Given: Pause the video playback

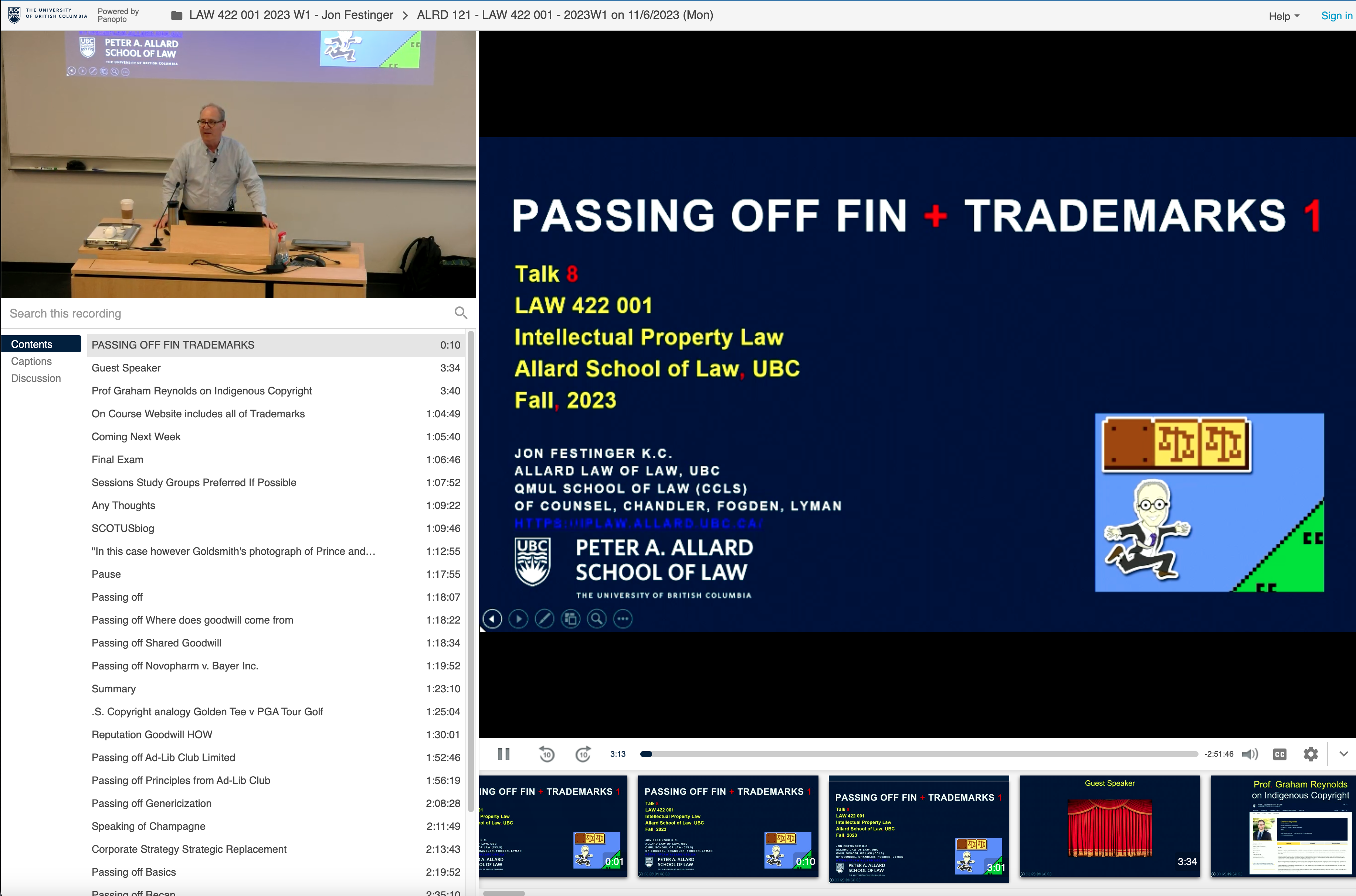Looking at the screenshot, I should tap(504, 754).
